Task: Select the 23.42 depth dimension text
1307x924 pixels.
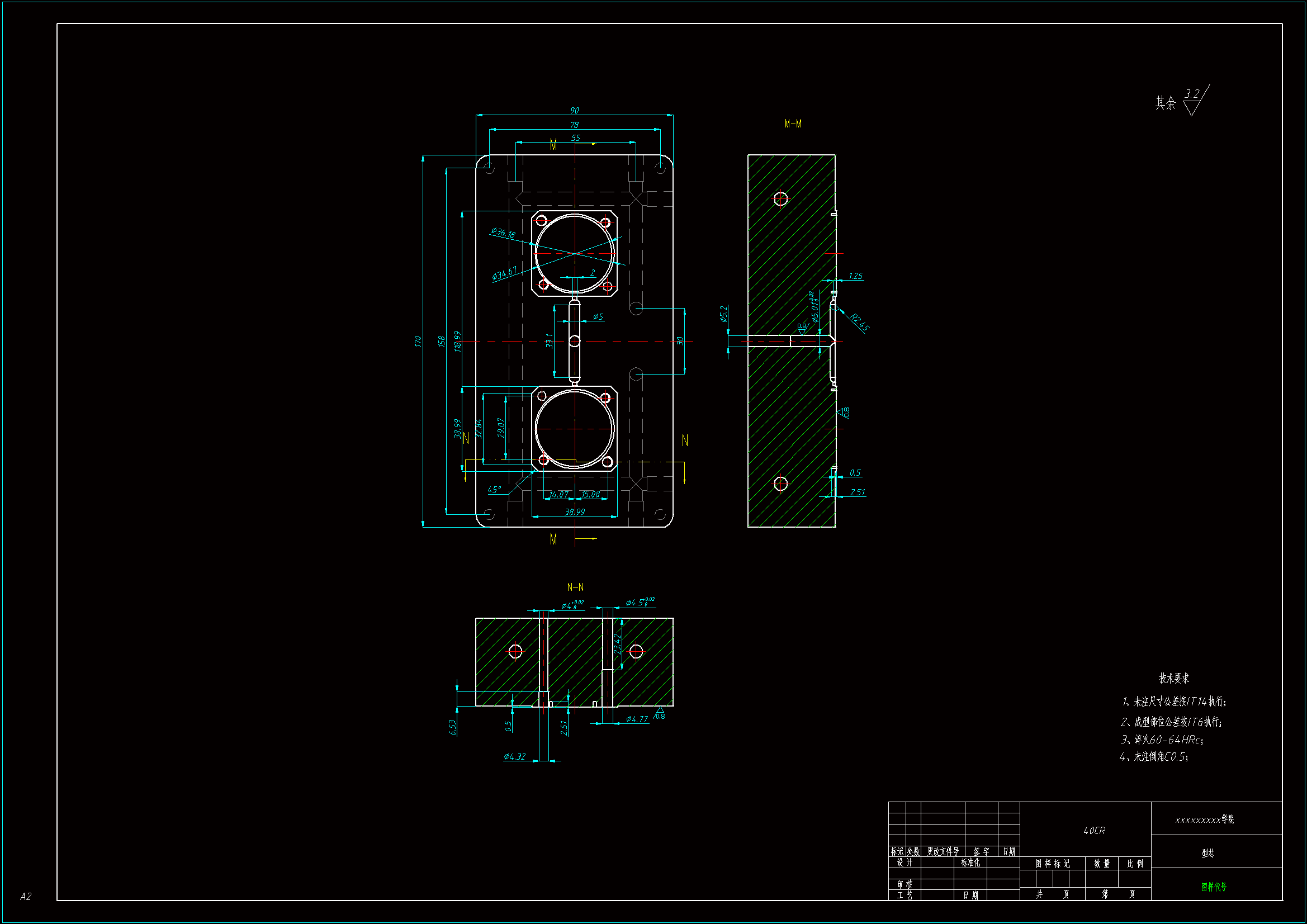Action: coord(617,645)
